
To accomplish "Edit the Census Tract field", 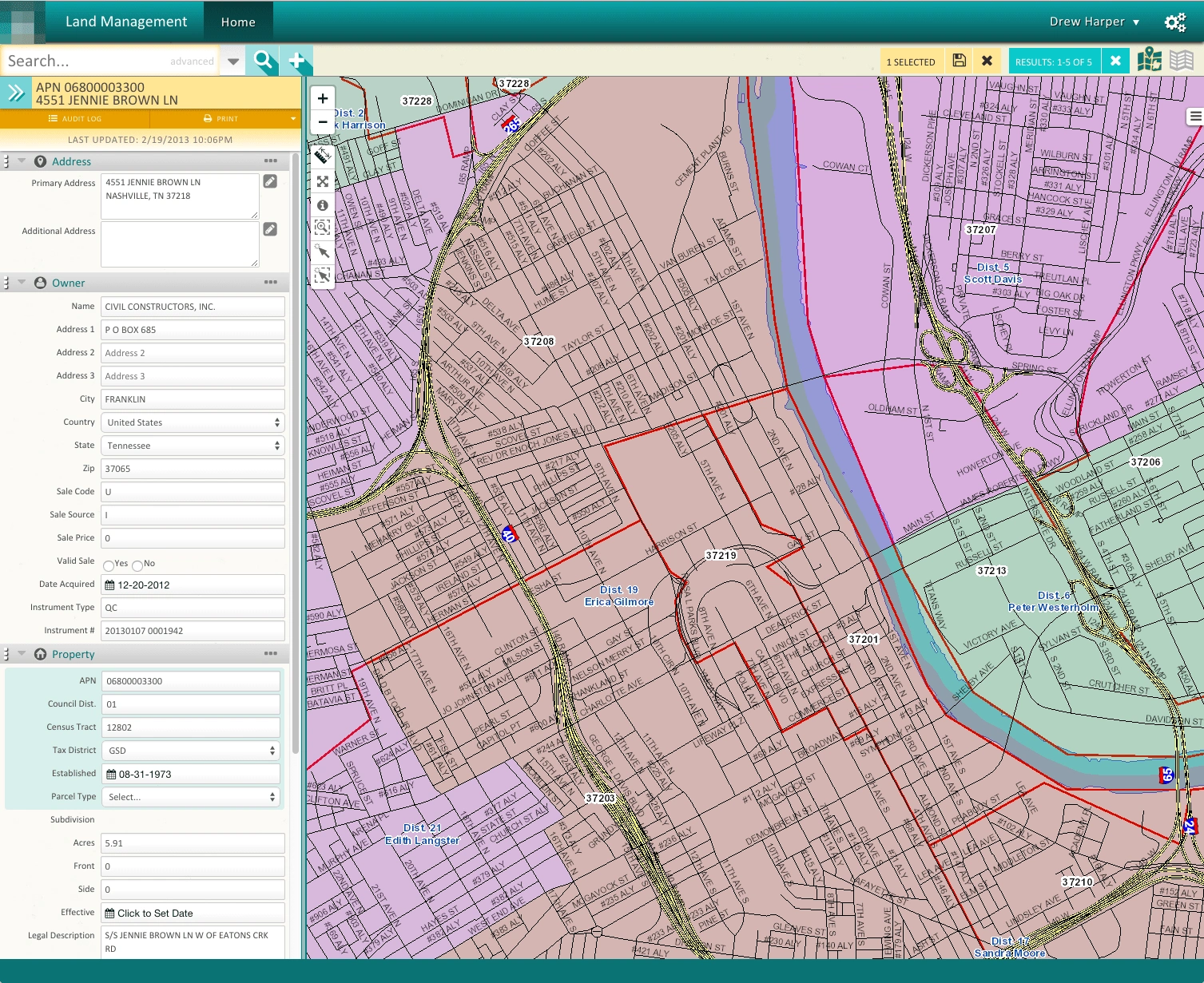I will click(x=191, y=727).
